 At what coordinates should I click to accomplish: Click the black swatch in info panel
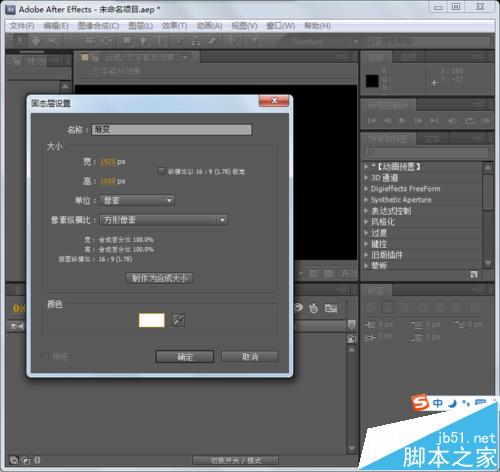click(x=372, y=81)
